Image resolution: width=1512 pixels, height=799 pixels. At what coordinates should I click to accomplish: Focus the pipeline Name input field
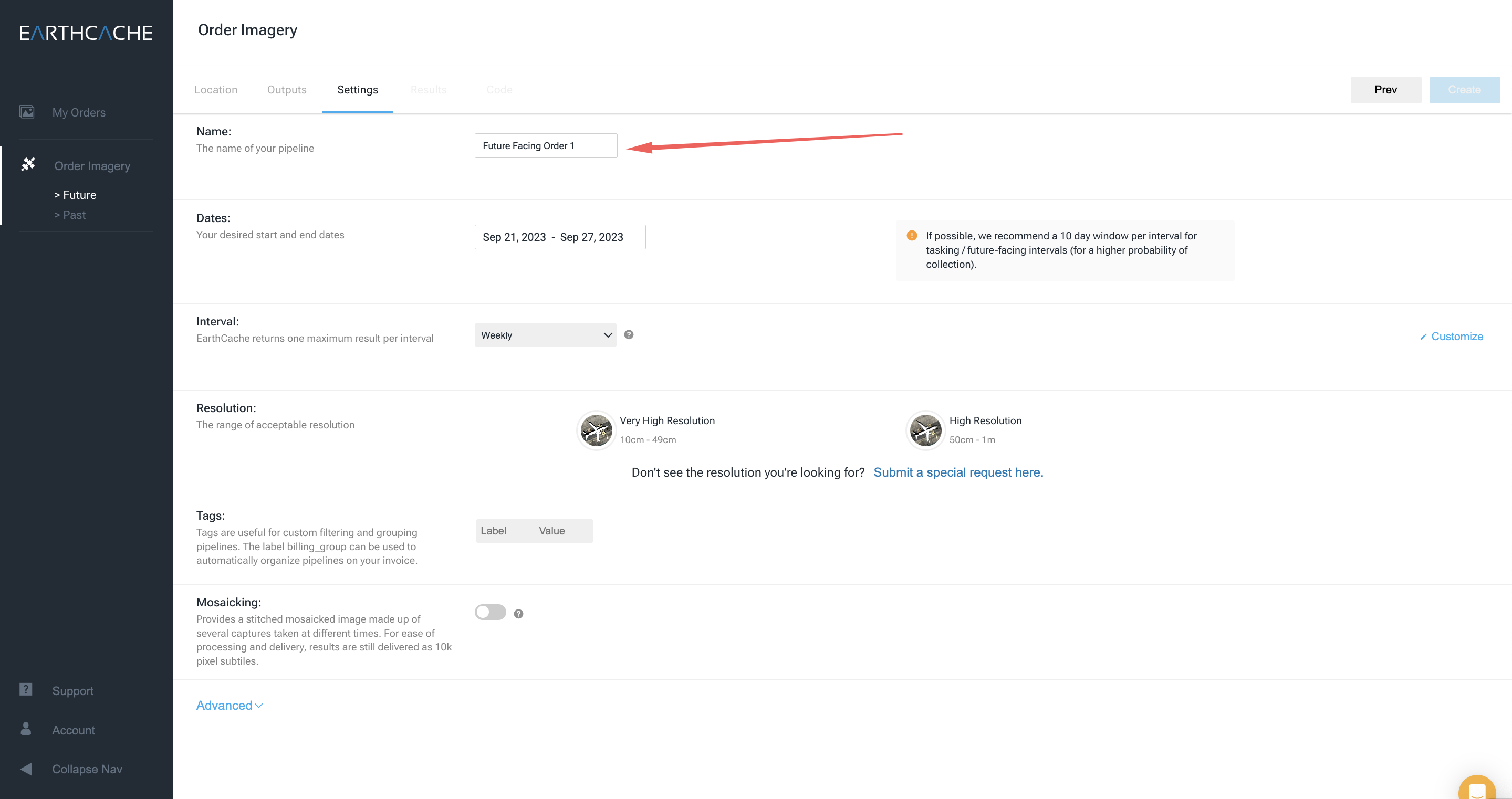546,145
